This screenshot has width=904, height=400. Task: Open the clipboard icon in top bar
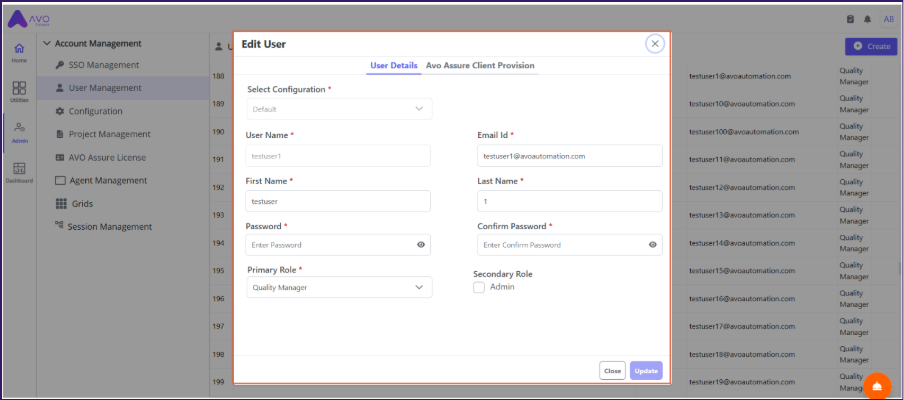pos(850,19)
